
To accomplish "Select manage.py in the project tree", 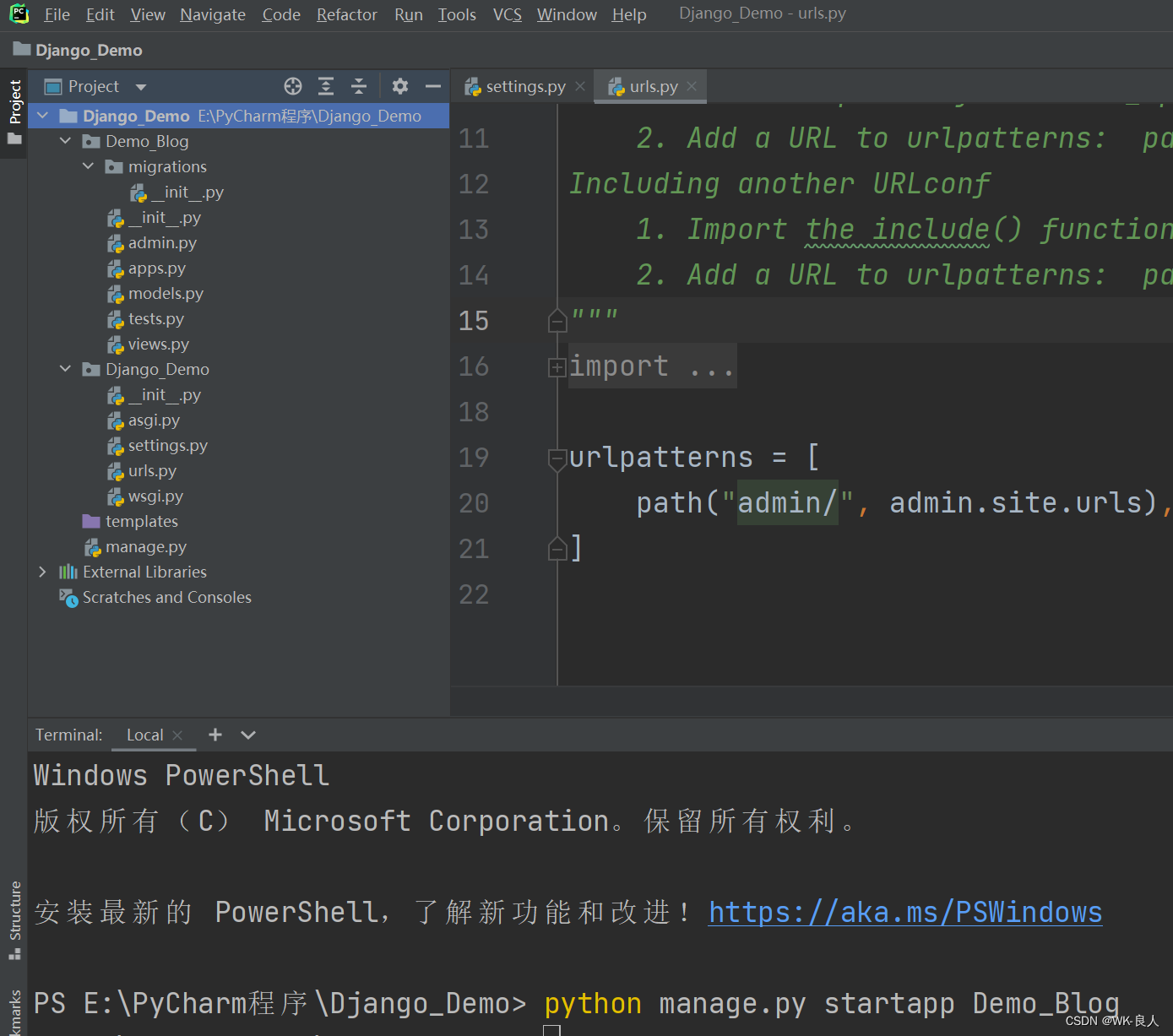I will [x=145, y=546].
